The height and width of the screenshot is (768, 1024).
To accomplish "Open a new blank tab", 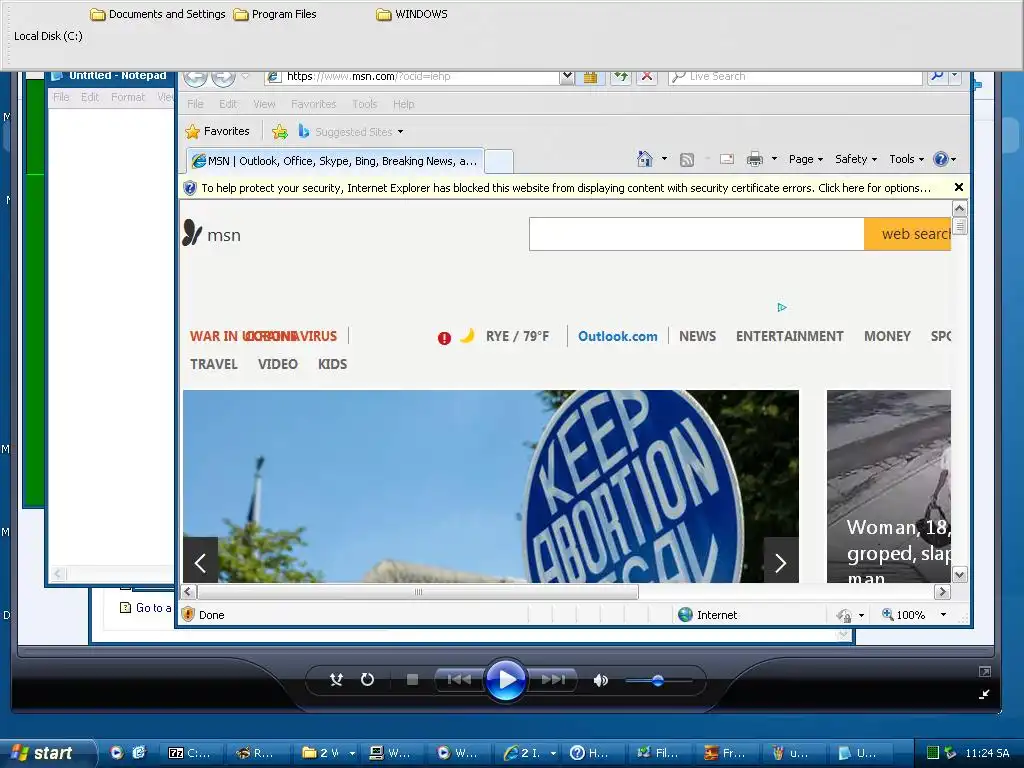I will (499, 161).
